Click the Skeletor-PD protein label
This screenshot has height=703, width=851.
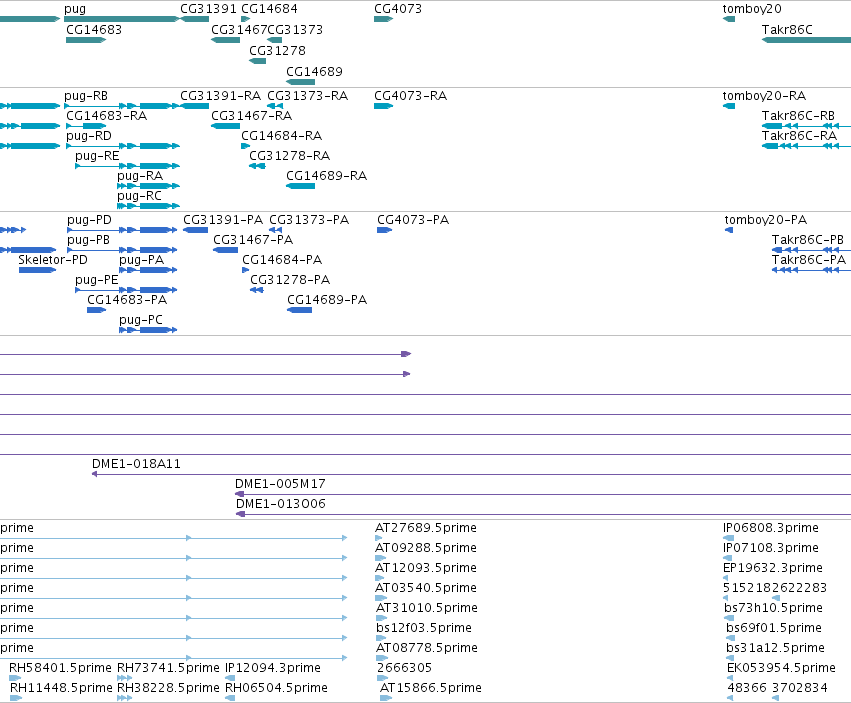pos(53,260)
